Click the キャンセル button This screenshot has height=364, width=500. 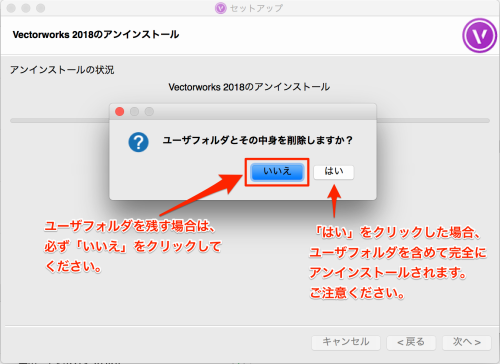click(x=346, y=342)
